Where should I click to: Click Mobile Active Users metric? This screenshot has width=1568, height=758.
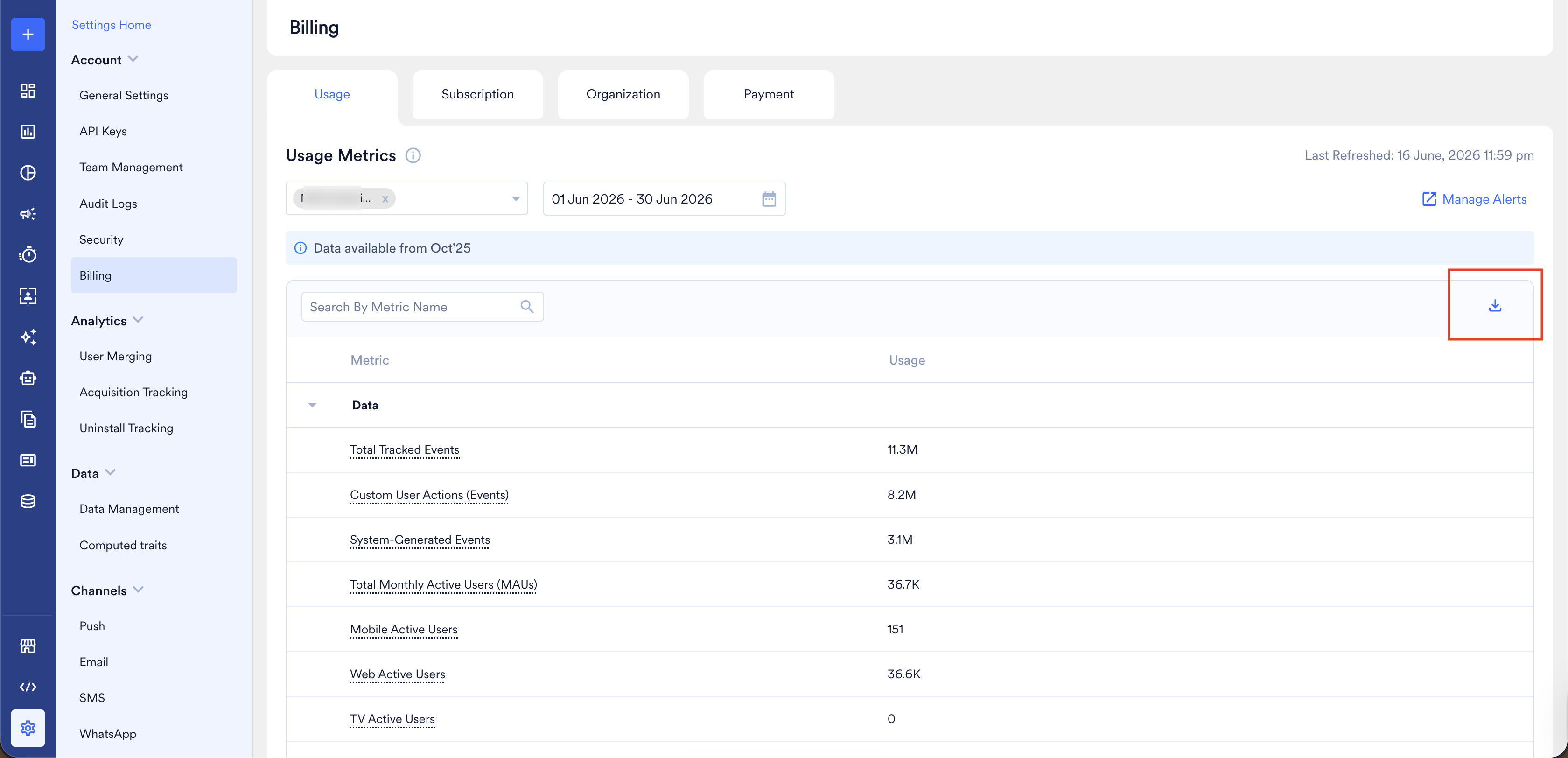pos(404,630)
